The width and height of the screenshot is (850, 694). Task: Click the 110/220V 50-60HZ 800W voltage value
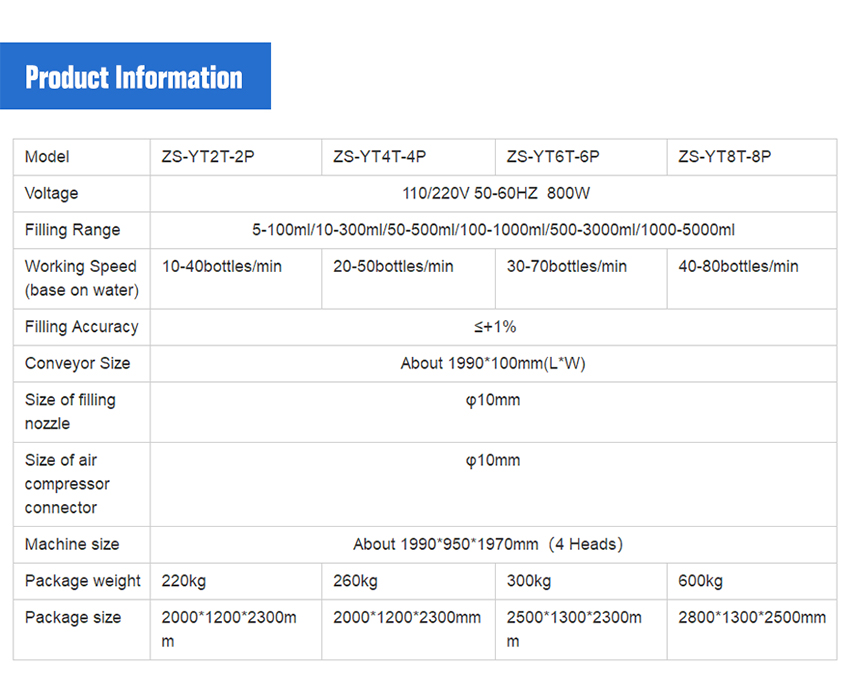493,193
